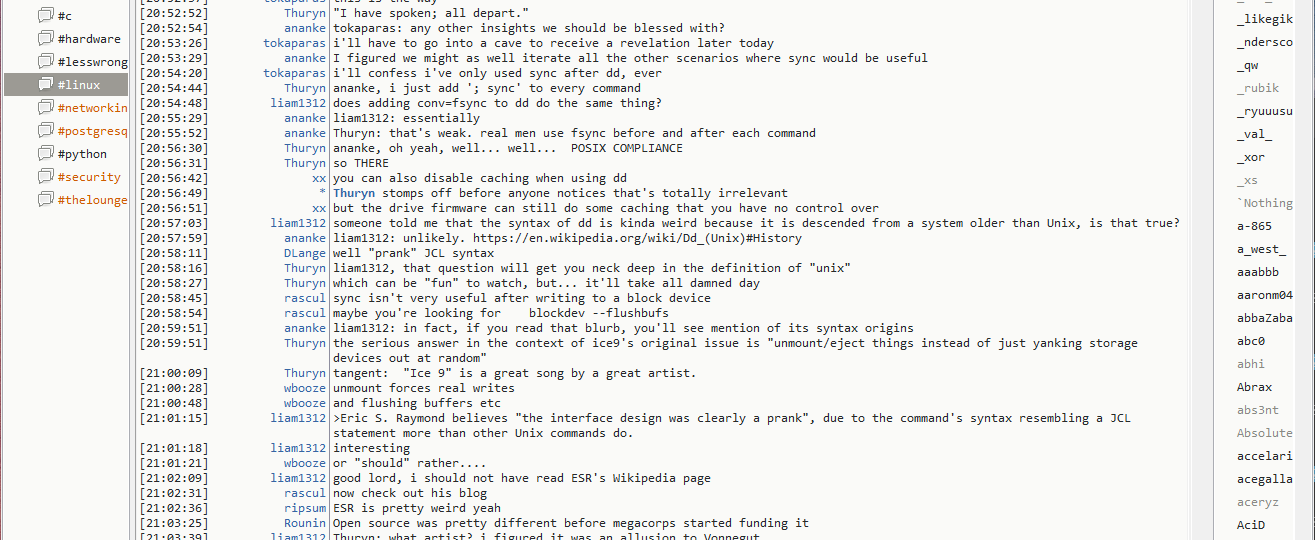This screenshot has width=1315, height=540.
Task: Click the #postgresql channel icon
Action: [45, 131]
